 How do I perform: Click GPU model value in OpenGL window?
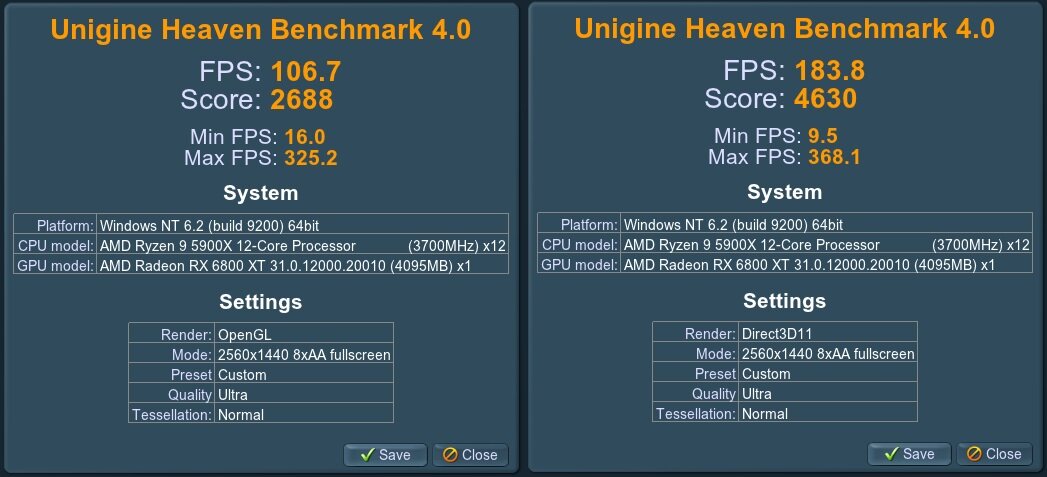[302, 265]
